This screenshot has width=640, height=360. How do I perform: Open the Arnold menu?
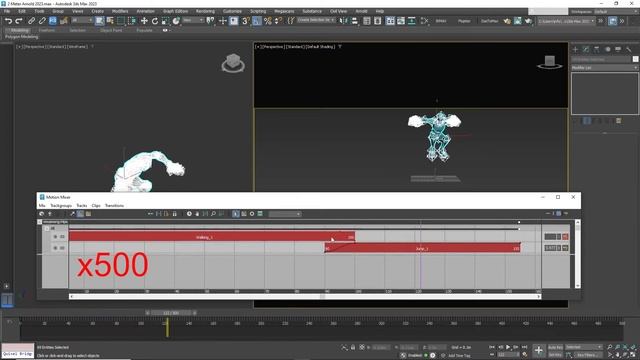[x=361, y=11]
